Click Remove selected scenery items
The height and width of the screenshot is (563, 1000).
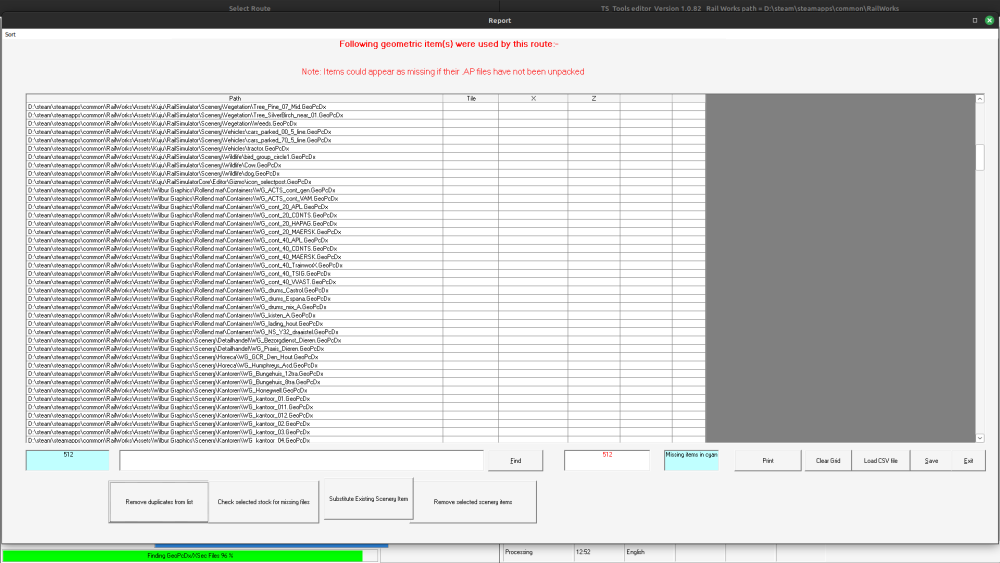[x=473, y=501]
